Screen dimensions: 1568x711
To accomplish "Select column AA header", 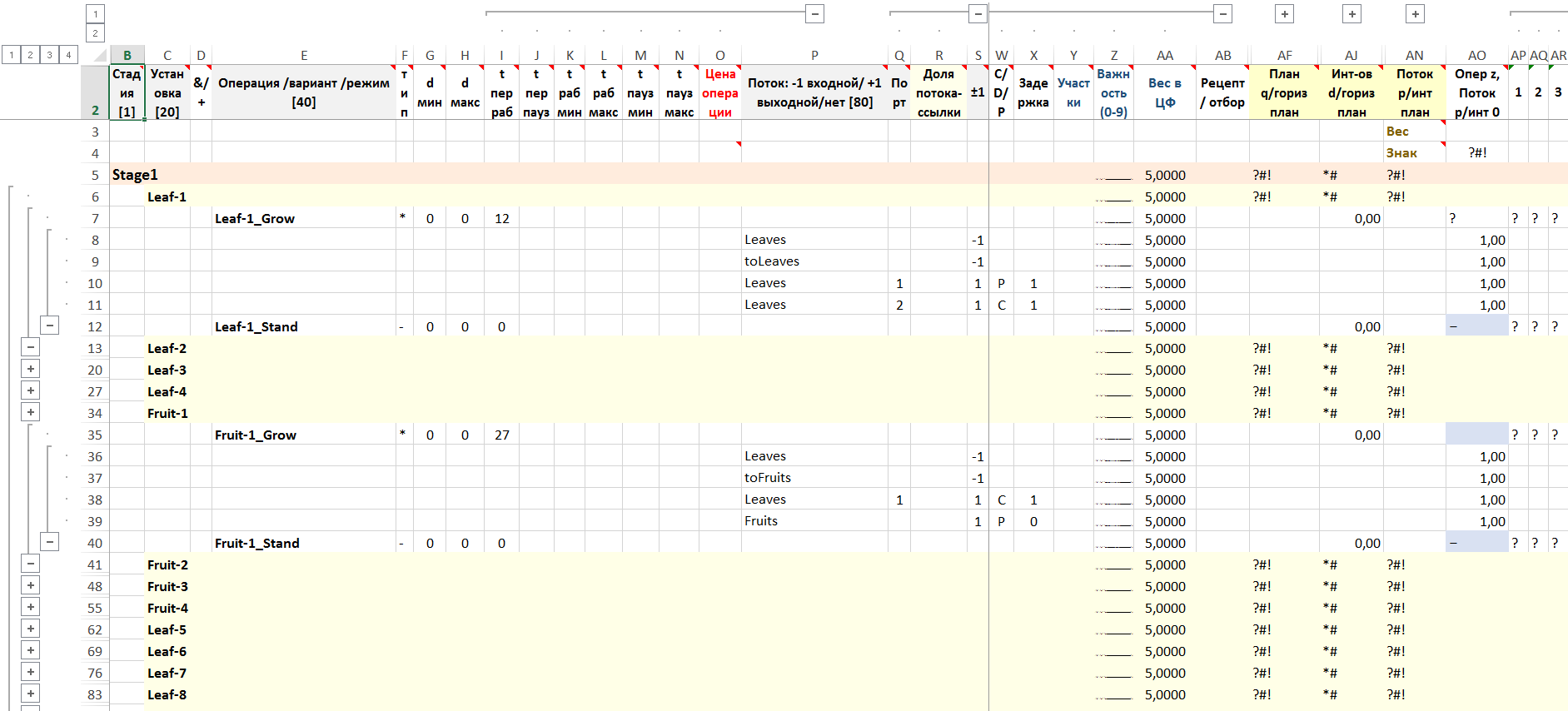I will pyautogui.click(x=1164, y=55).
